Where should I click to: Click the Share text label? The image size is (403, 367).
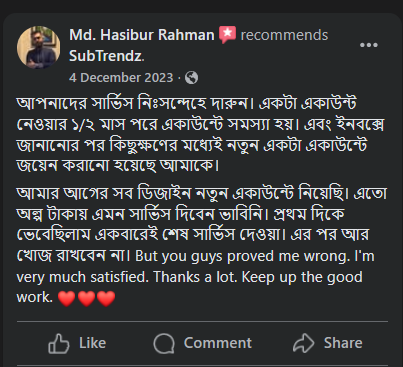(x=343, y=343)
